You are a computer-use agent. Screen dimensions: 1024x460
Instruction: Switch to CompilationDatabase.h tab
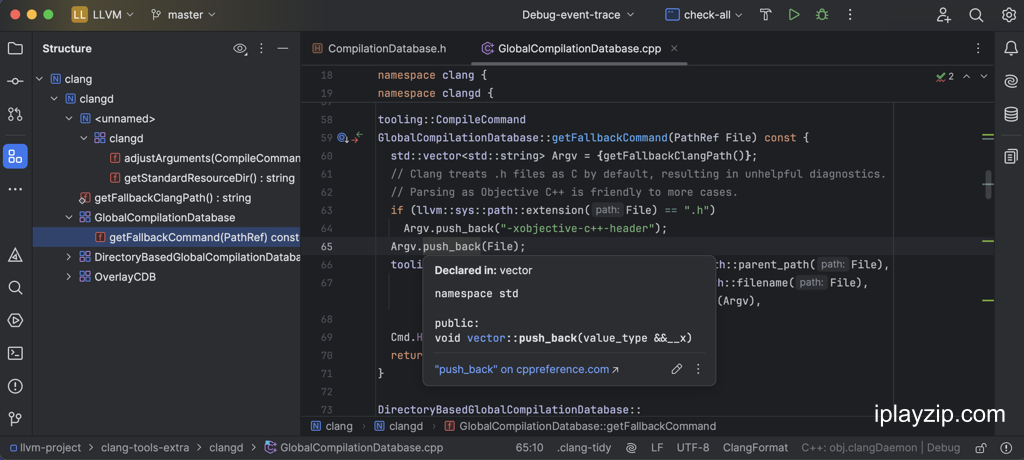pyautogui.click(x=379, y=48)
